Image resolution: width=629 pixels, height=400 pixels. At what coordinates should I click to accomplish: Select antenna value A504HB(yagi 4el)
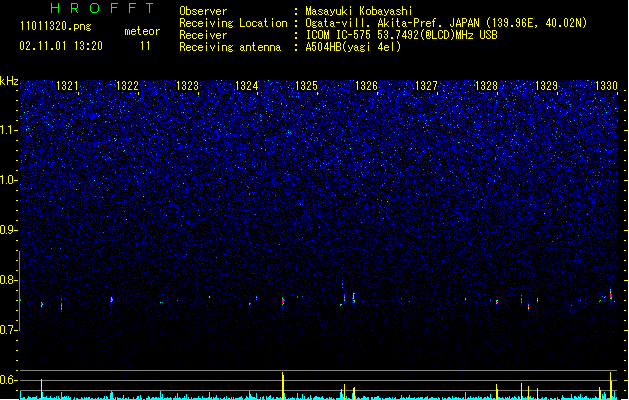tap(353, 47)
